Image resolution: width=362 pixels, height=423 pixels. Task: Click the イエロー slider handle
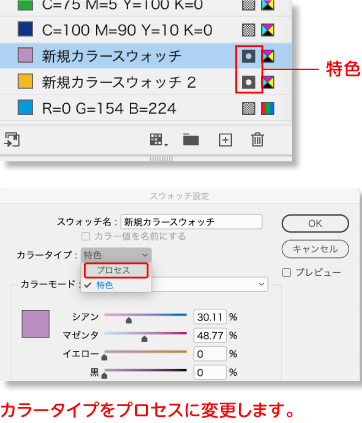tap(104, 357)
